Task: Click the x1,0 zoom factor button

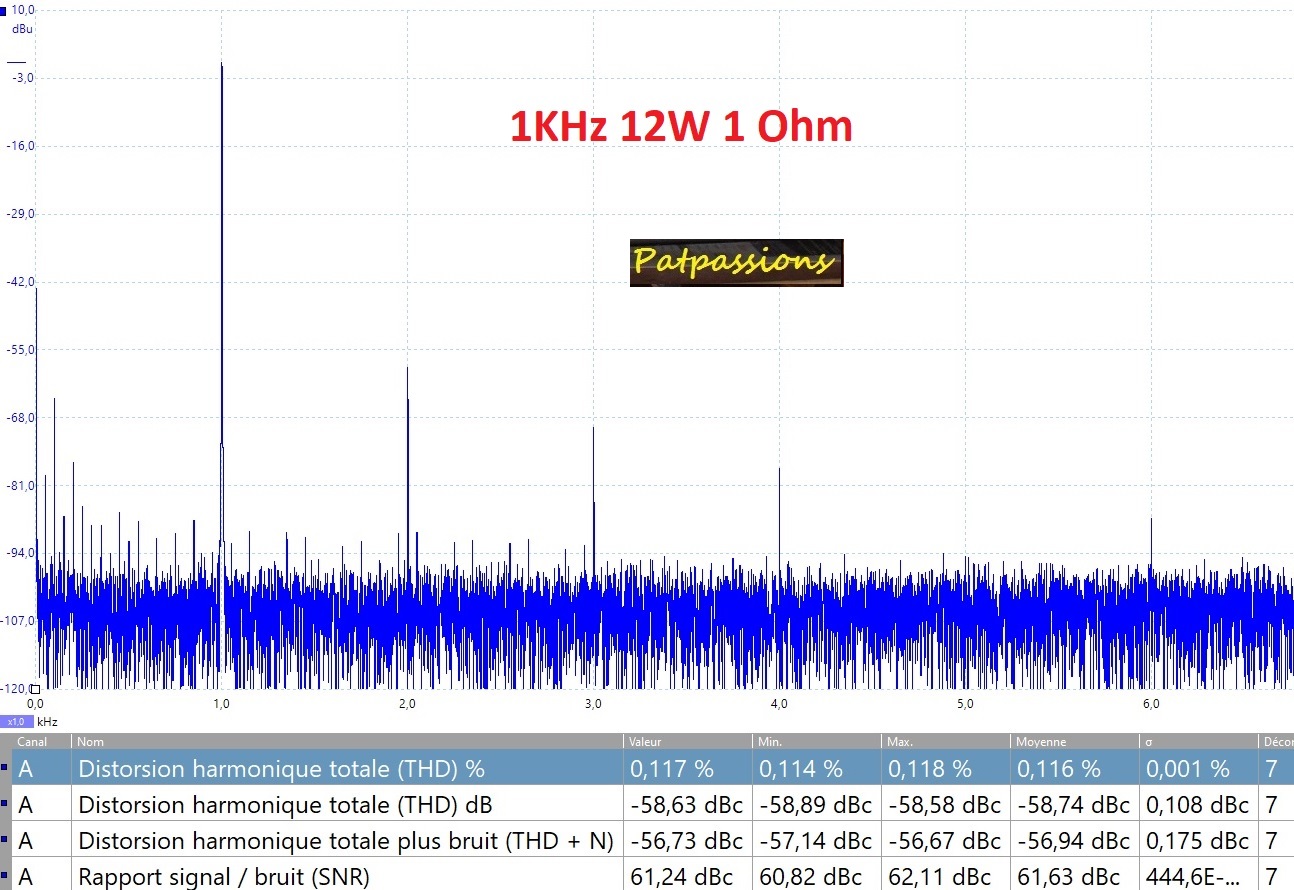Action: tap(17, 721)
